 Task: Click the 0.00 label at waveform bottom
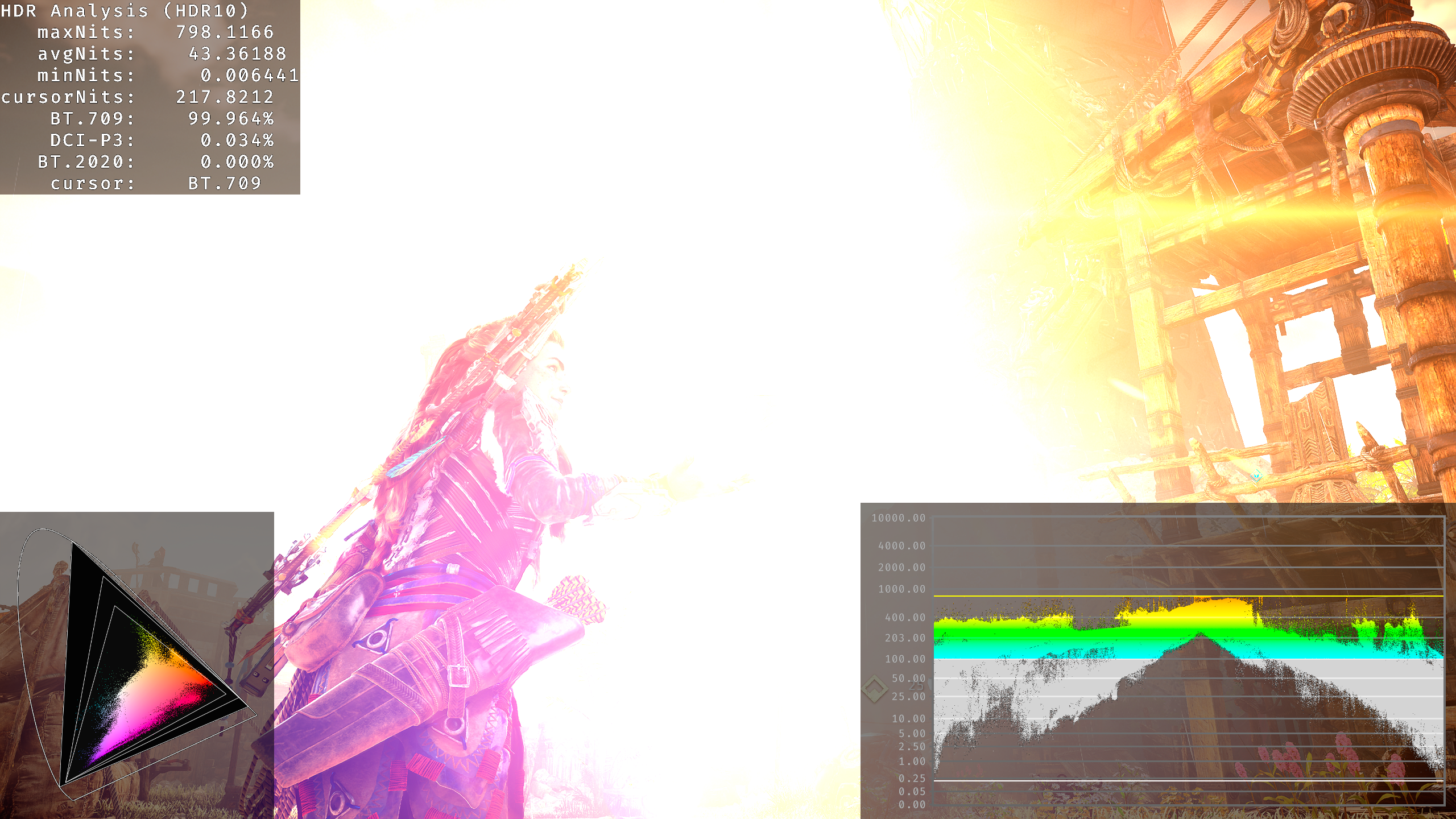point(912,805)
